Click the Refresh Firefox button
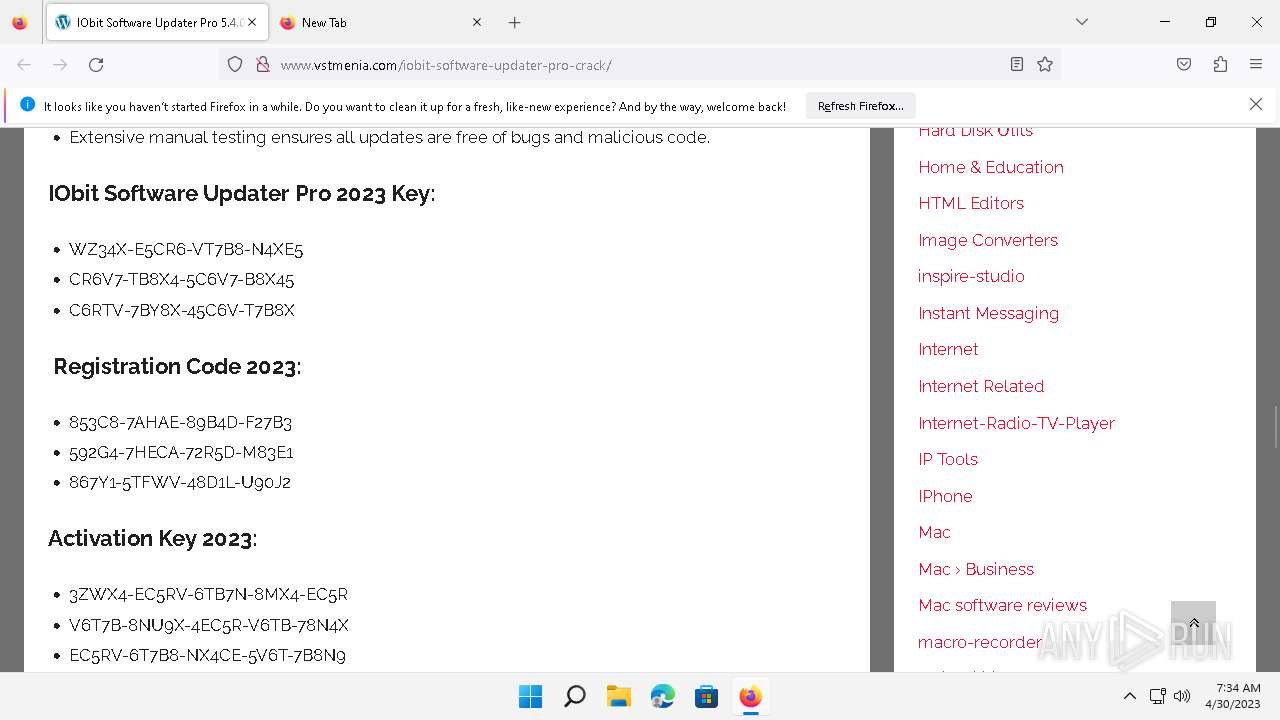This screenshot has width=1280, height=720. (861, 105)
